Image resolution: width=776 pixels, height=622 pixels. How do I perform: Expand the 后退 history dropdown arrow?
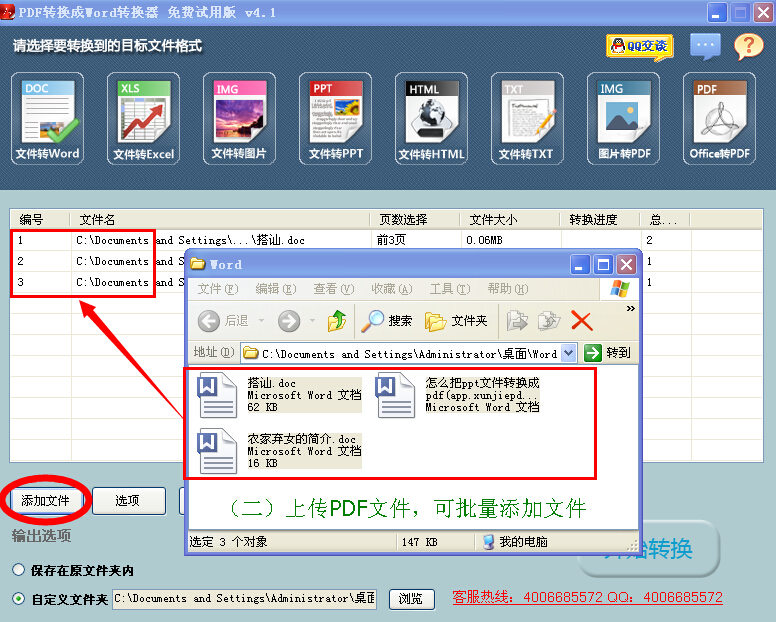click(261, 321)
